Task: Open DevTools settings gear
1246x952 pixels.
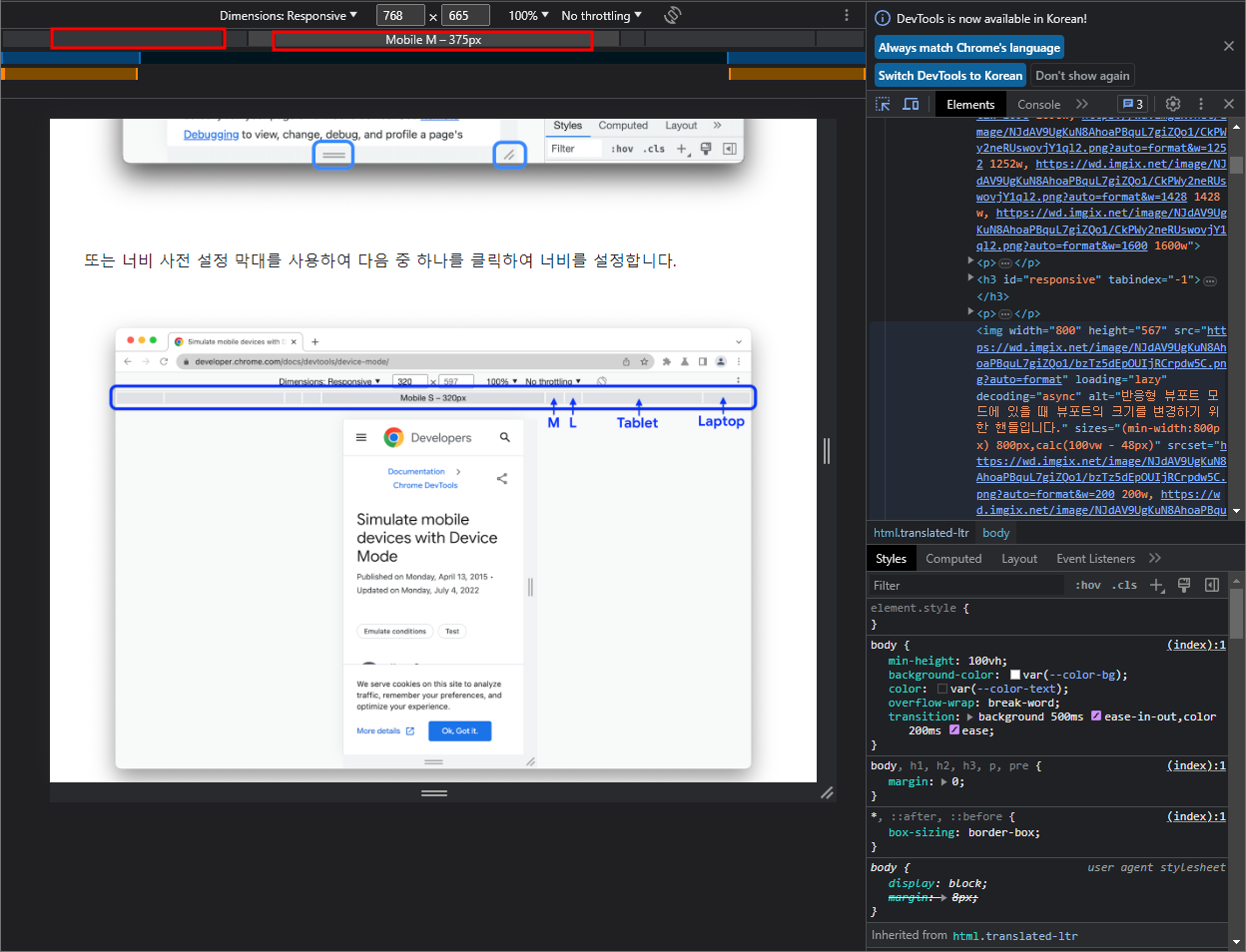Action: [x=1173, y=104]
